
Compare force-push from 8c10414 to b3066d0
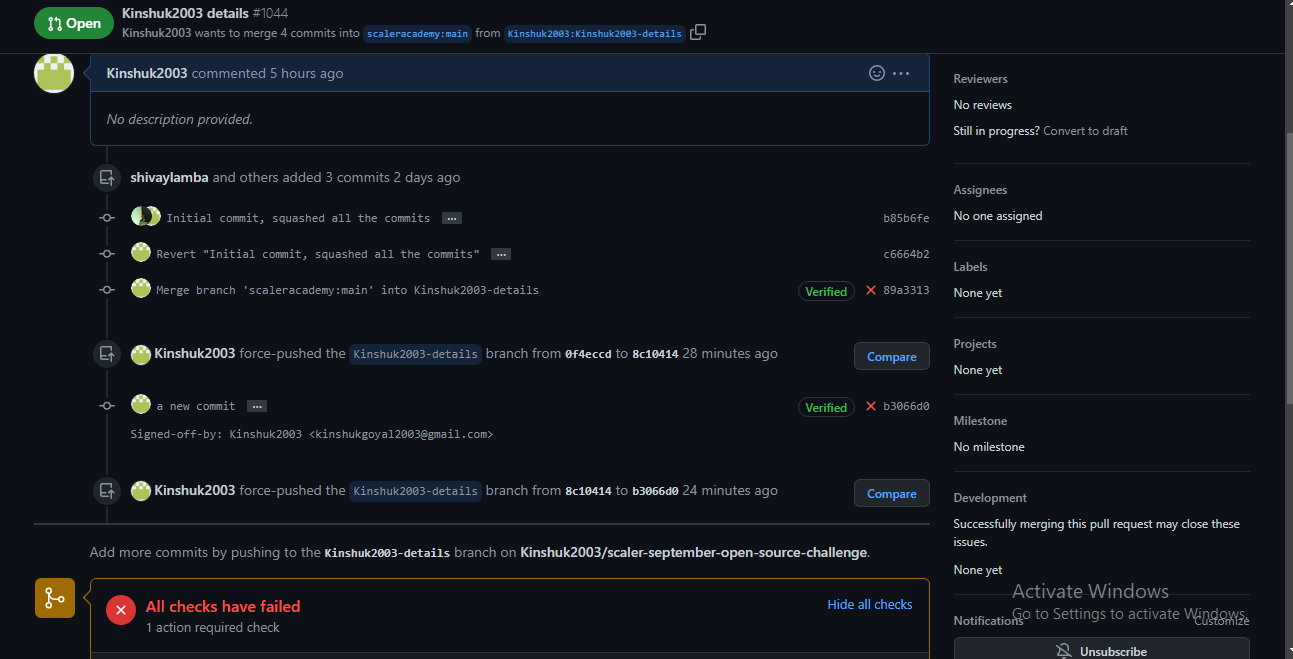click(x=892, y=493)
